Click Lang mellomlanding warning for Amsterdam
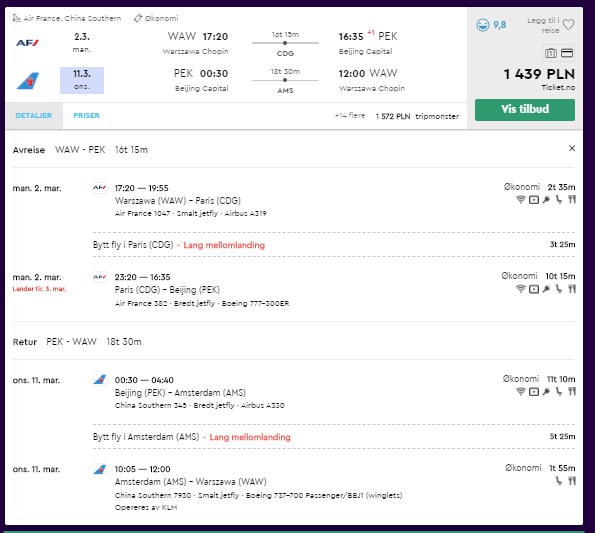The image size is (595, 533). pyautogui.click(x=250, y=437)
